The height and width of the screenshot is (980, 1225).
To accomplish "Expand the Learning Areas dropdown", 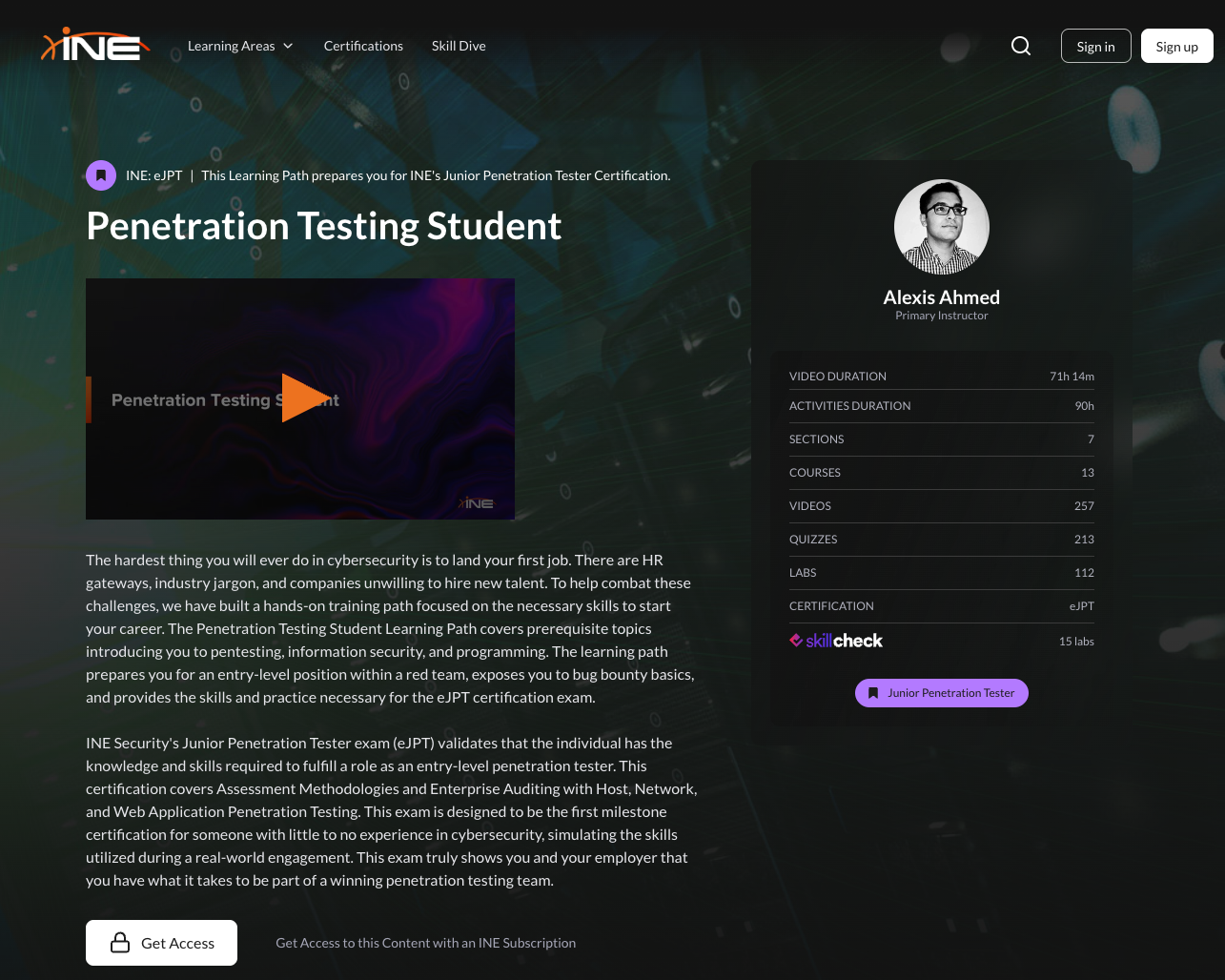I will tap(240, 46).
